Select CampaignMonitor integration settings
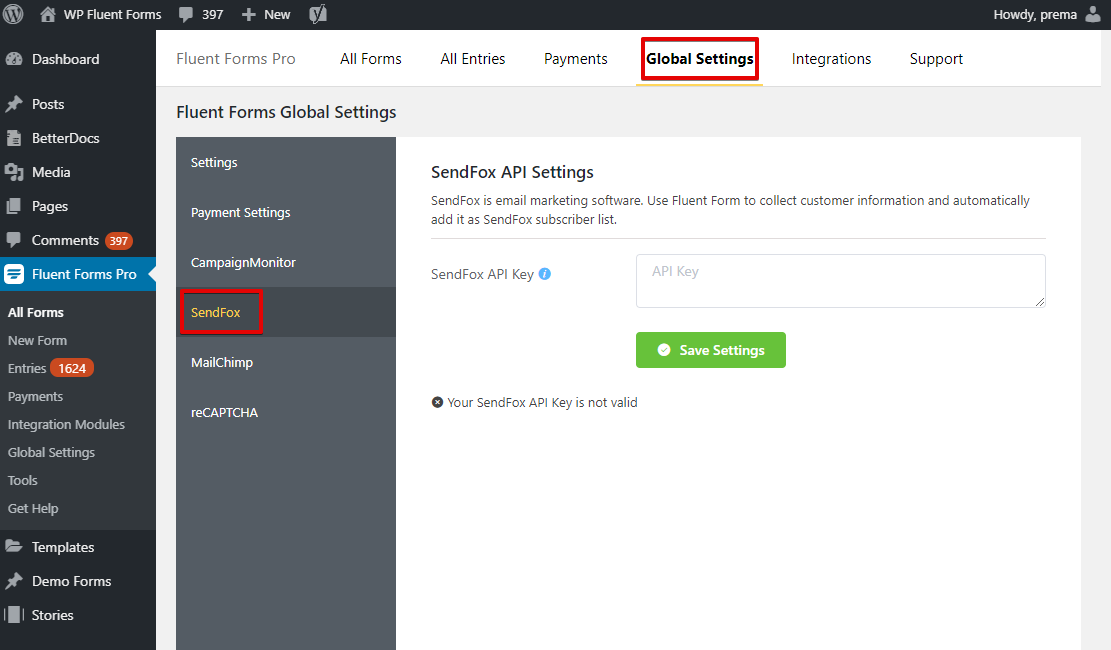The width and height of the screenshot is (1111, 650). pyautogui.click(x=286, y=262)
